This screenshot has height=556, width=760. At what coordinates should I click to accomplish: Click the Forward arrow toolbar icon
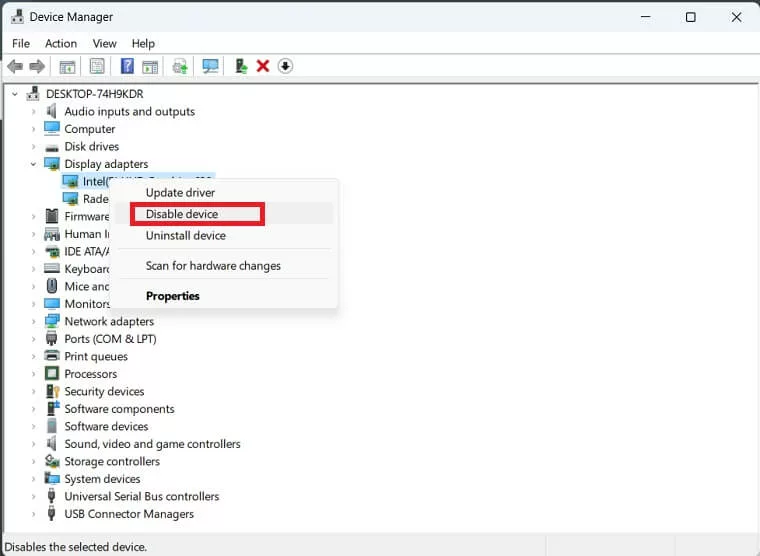37,66
